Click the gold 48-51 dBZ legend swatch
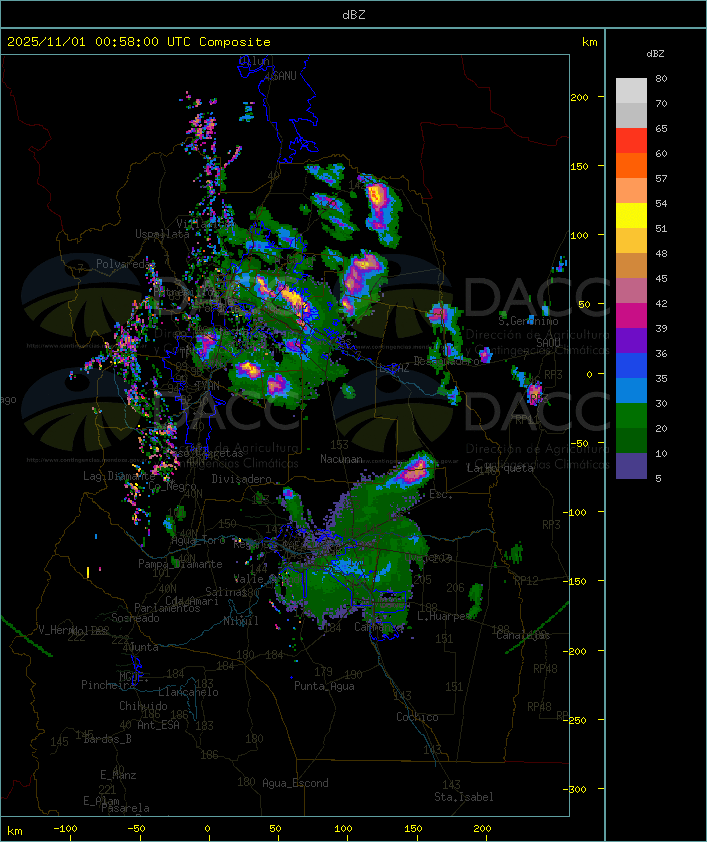The height and width of the screenshot is (842, 707). tap(631, 241)
